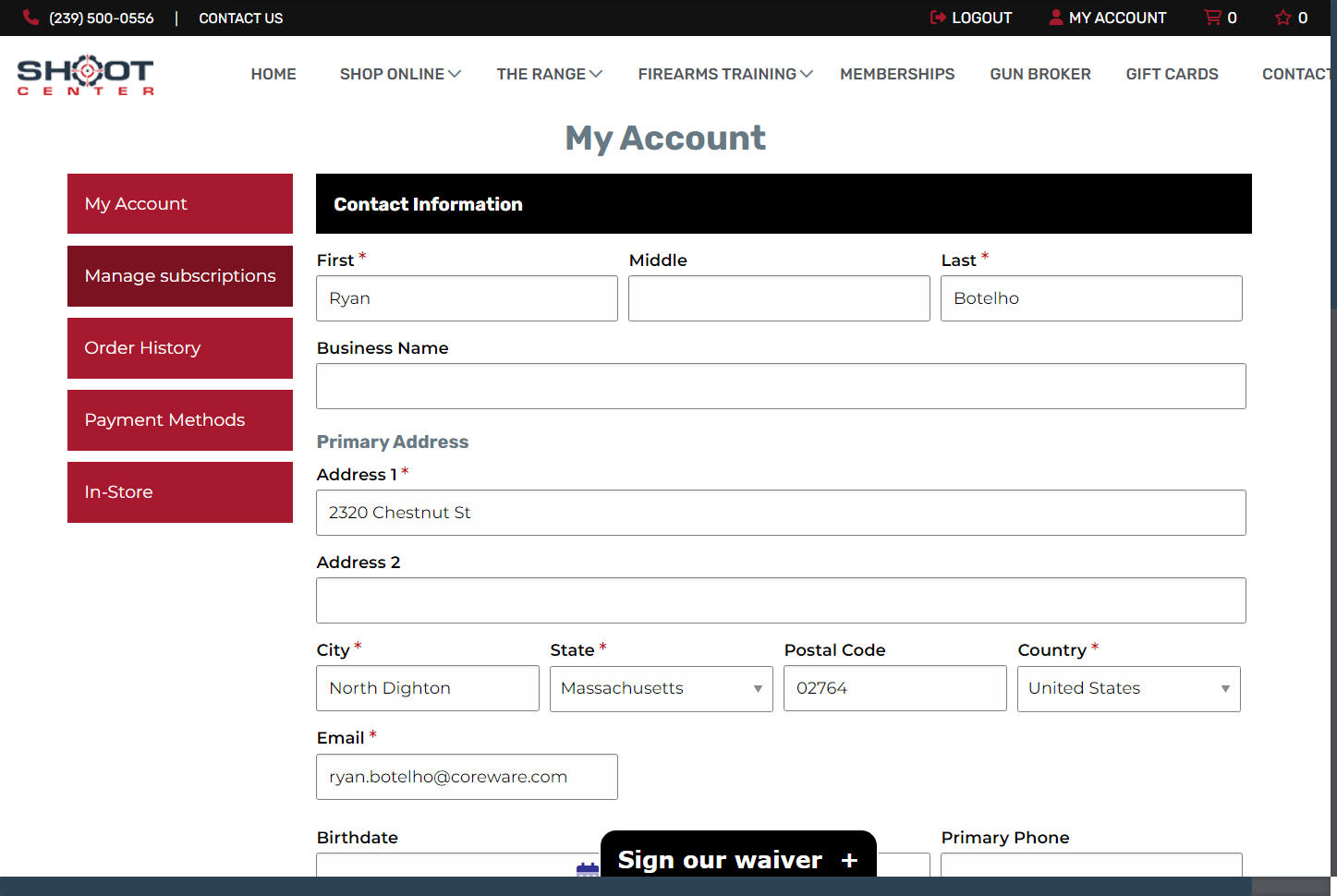Open the Gift Cards page
This screenshot has width=1337, height=896.
(x=1172, y=74)
